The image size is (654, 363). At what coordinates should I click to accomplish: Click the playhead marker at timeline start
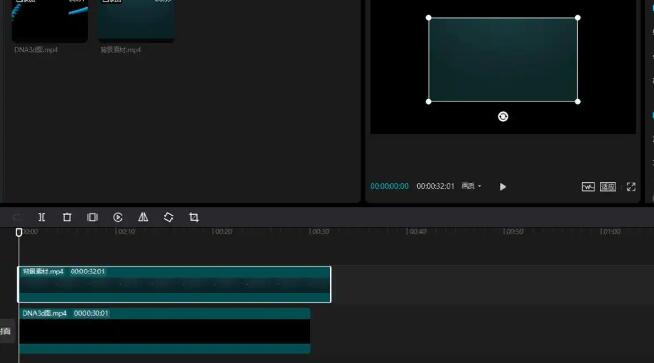coord(19,232)
